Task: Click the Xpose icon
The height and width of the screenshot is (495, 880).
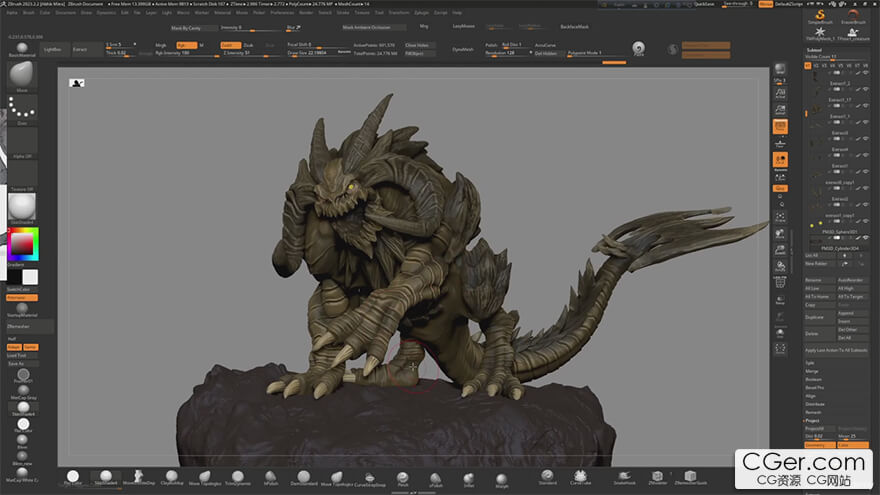Action: (x=780, y=349)
